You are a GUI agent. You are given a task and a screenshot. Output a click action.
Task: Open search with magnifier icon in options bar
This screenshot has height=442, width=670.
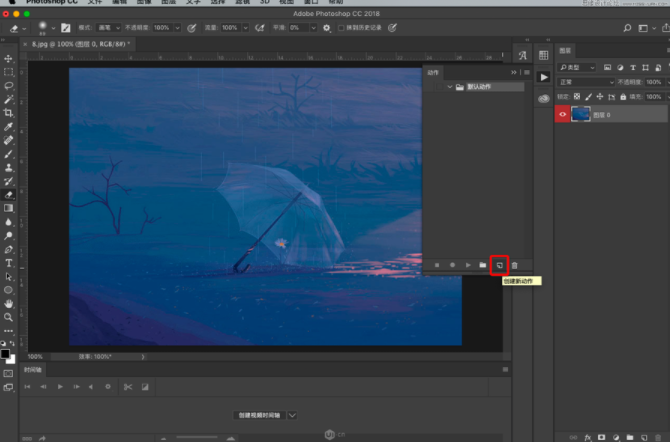[x=627, y=28]
